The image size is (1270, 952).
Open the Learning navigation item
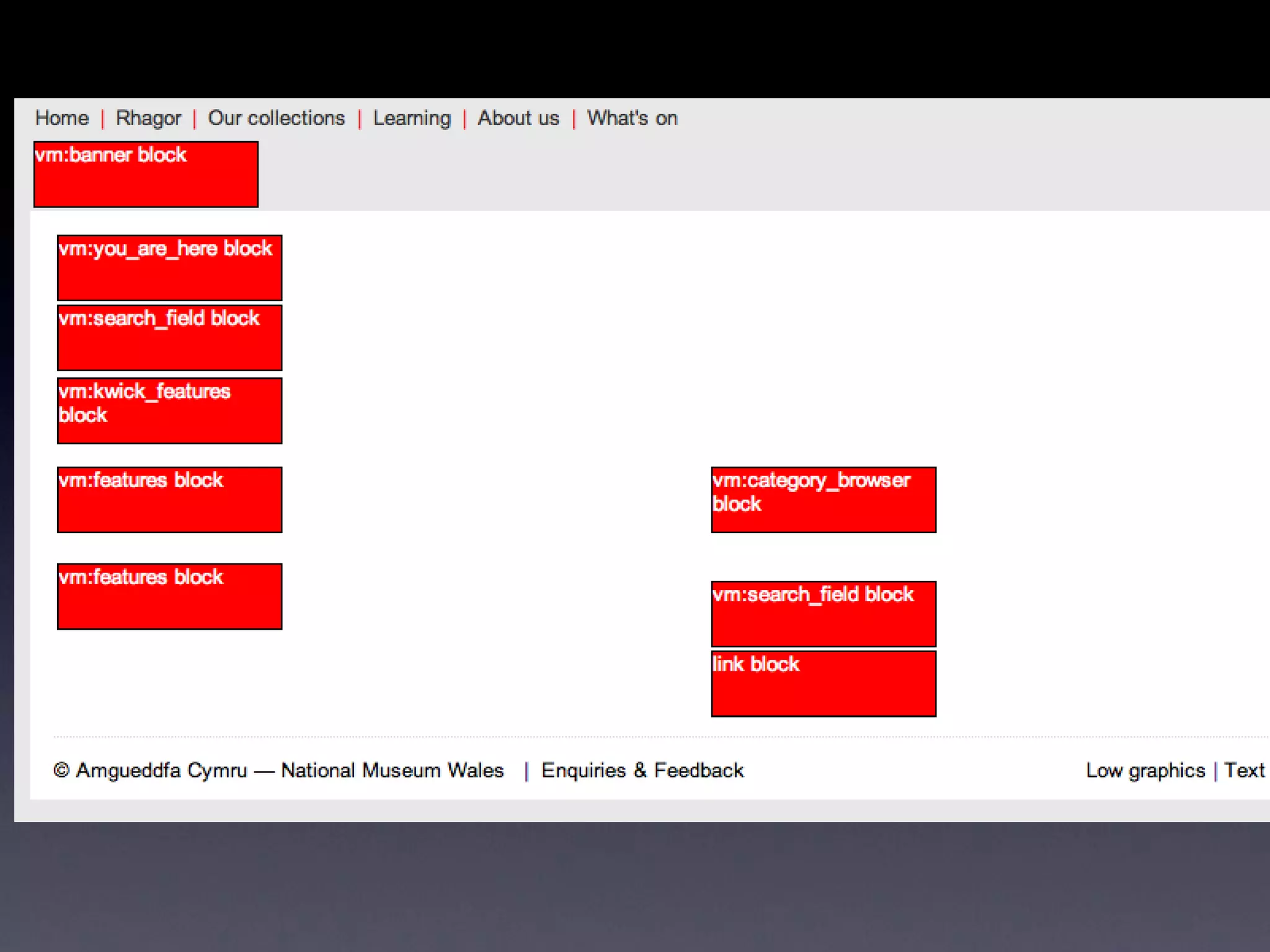click(412, 118)
